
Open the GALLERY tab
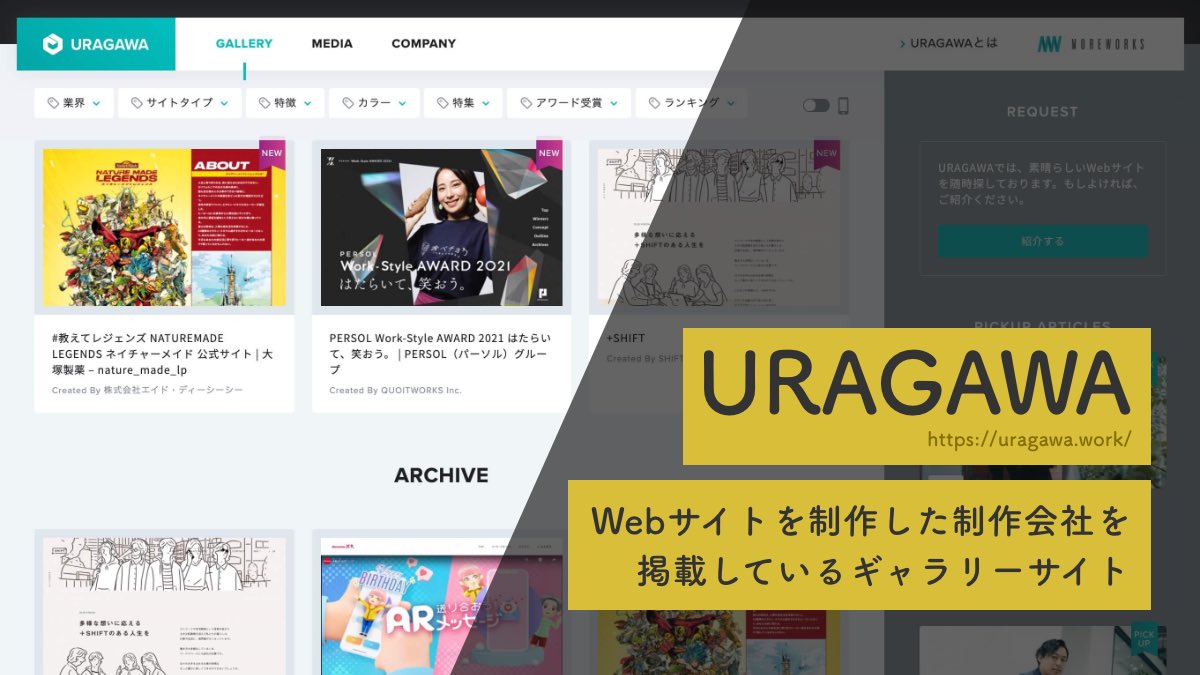[x=244, y=44]
